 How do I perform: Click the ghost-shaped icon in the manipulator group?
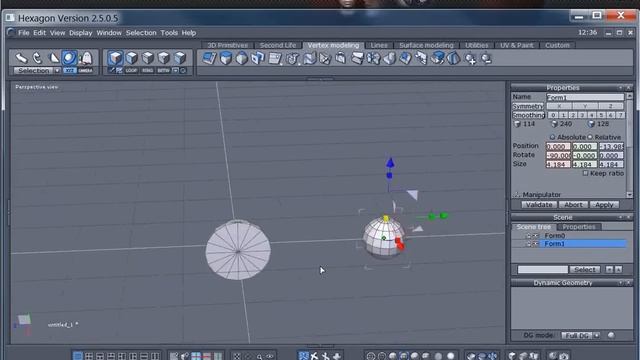86,58
